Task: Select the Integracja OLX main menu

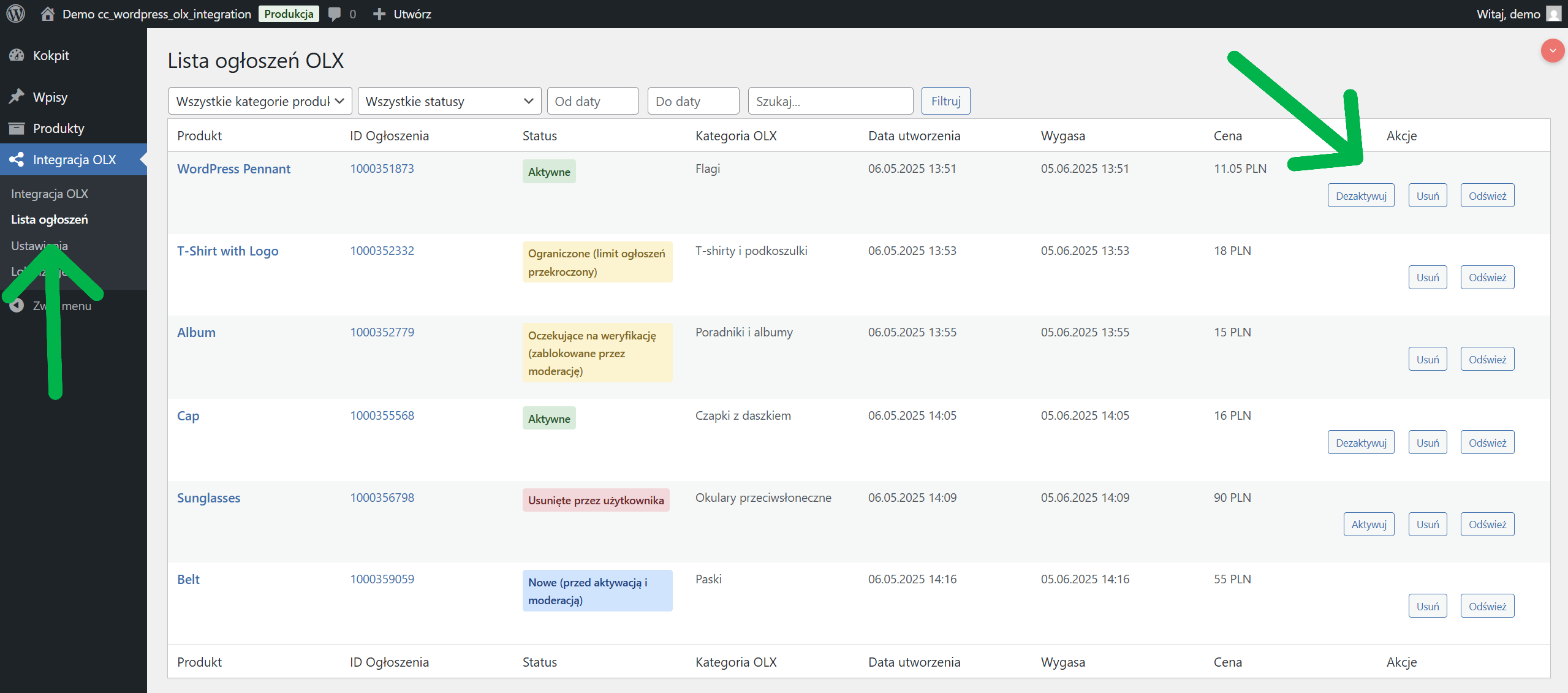Action: 74,159
